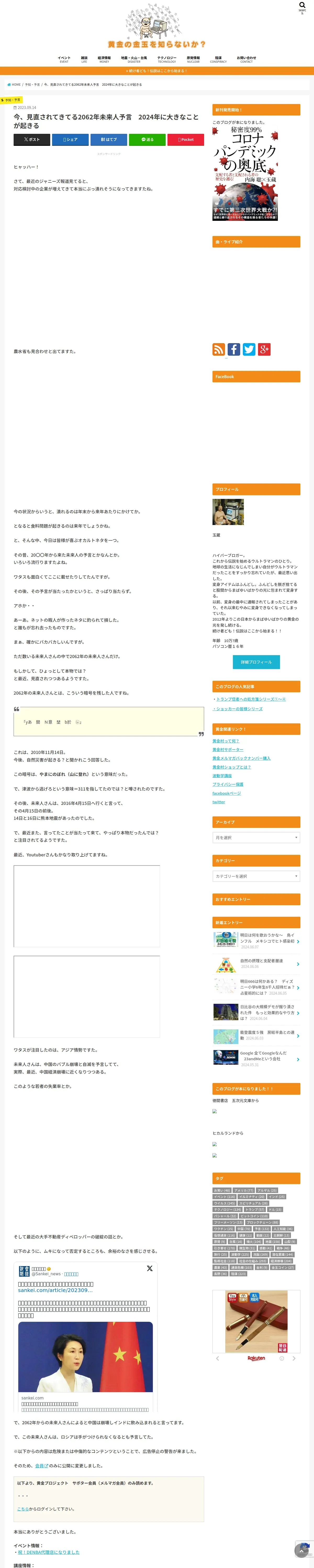Open the 地震・火山・台風 DISASTER menu item
Screen dimensions: 314x1568
pyautogui.click(x=134, y=60)
